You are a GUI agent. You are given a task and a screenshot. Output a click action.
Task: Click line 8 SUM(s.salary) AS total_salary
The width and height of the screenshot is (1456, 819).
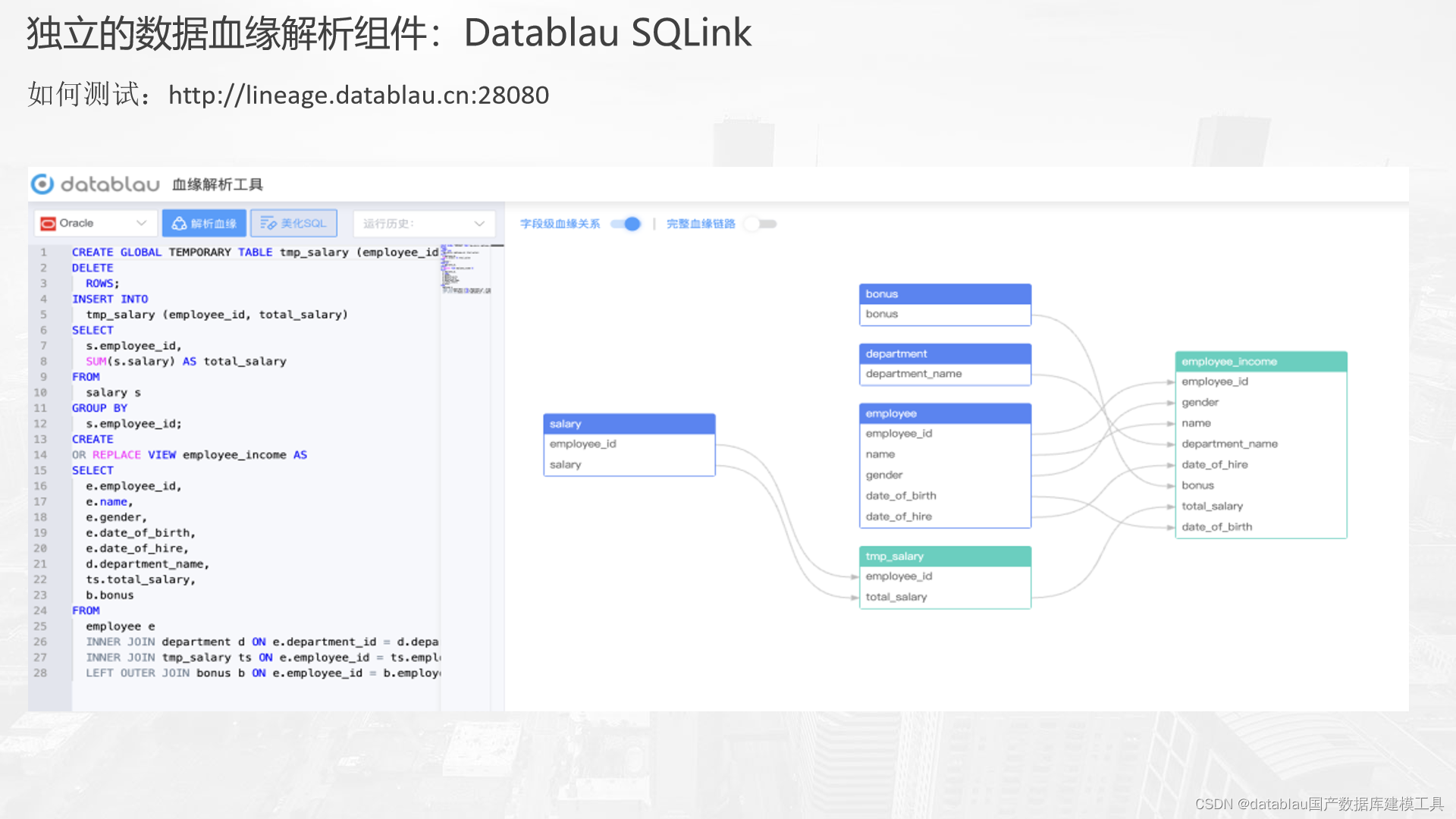(186, 361)
